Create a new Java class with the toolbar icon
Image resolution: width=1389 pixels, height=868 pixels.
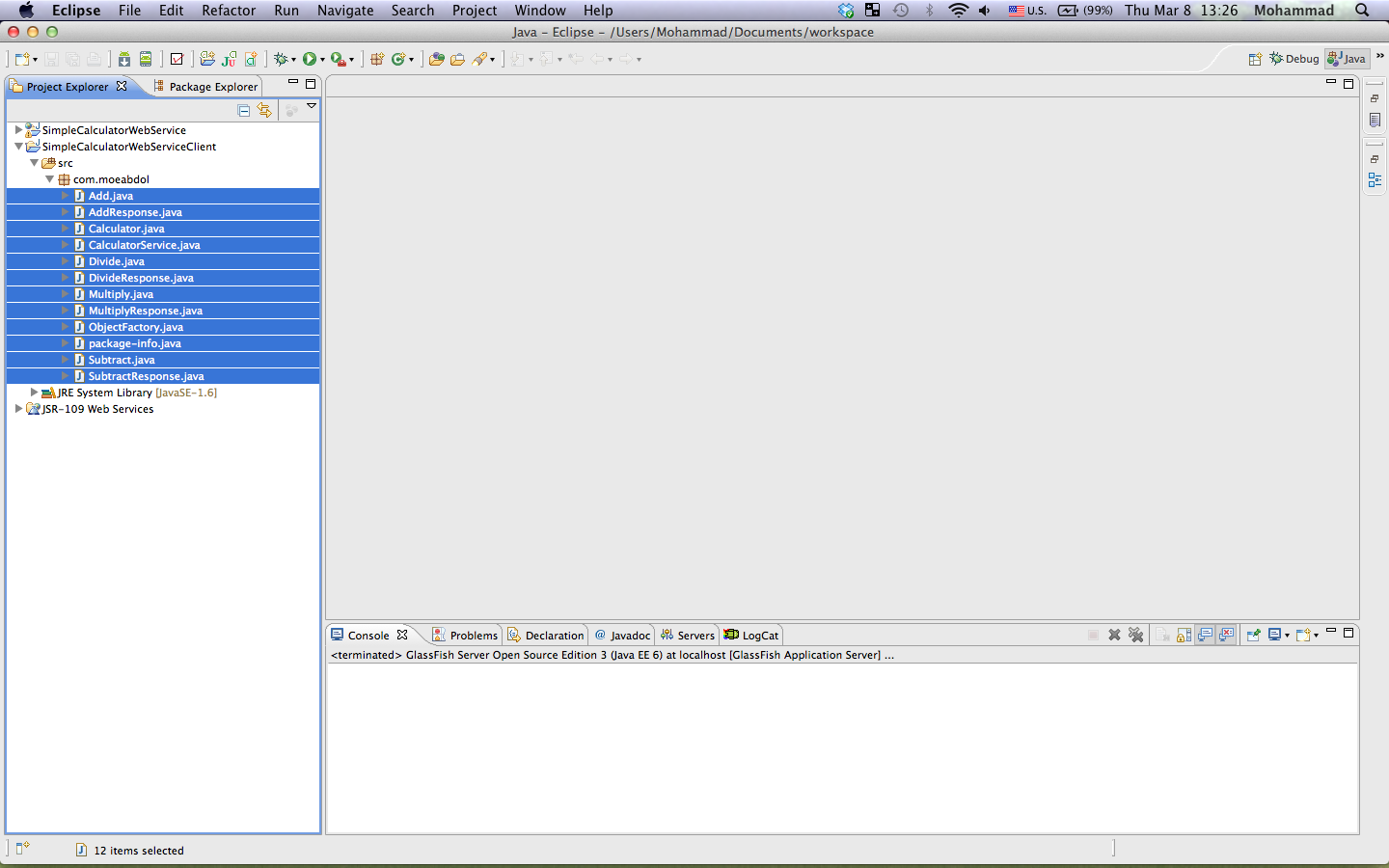pyautogui.click(x=252, y=59)
